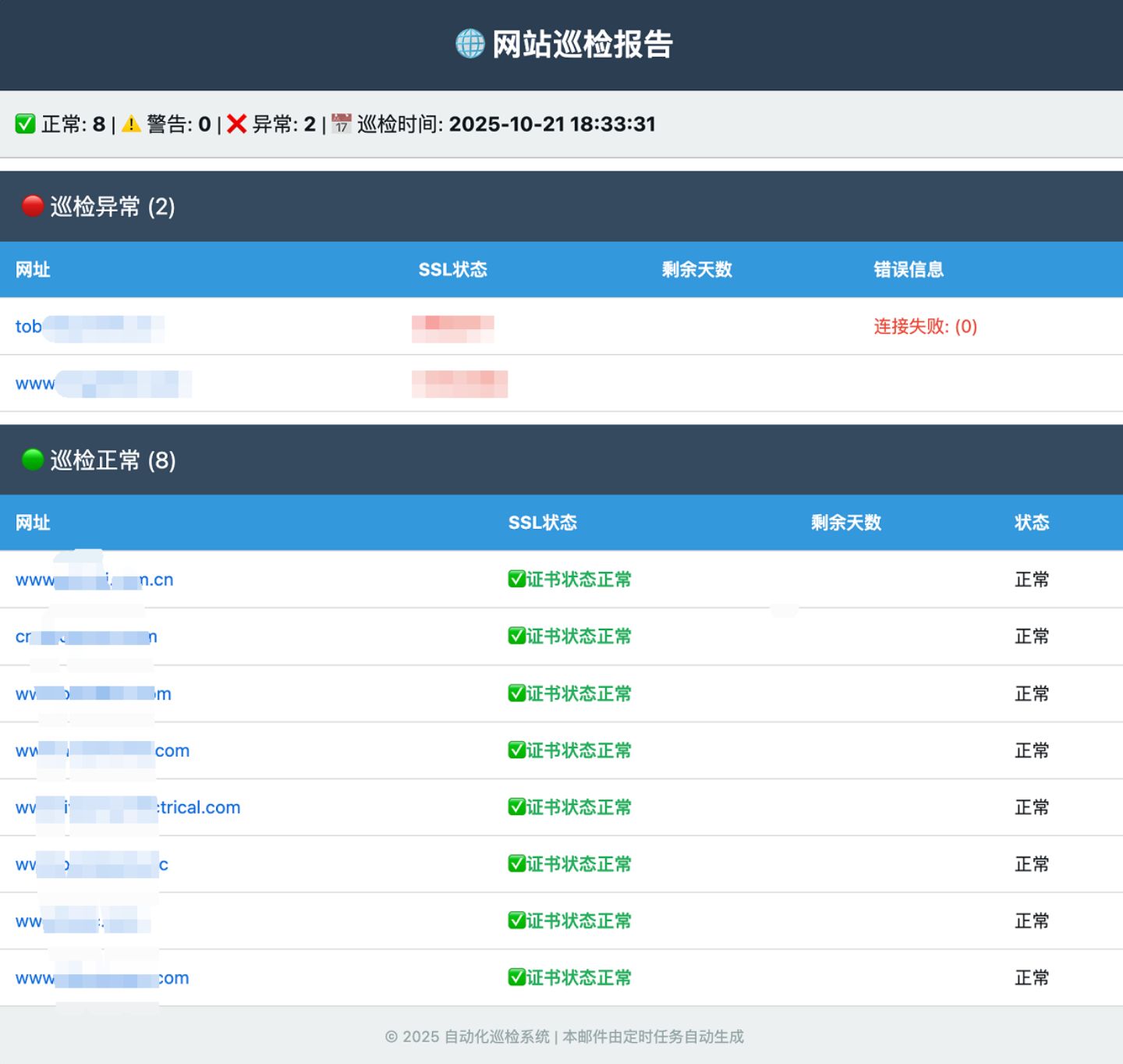
Task: Click the SSL状态 header in the 巡检正常 table
Action: click(x=542, y=523)
